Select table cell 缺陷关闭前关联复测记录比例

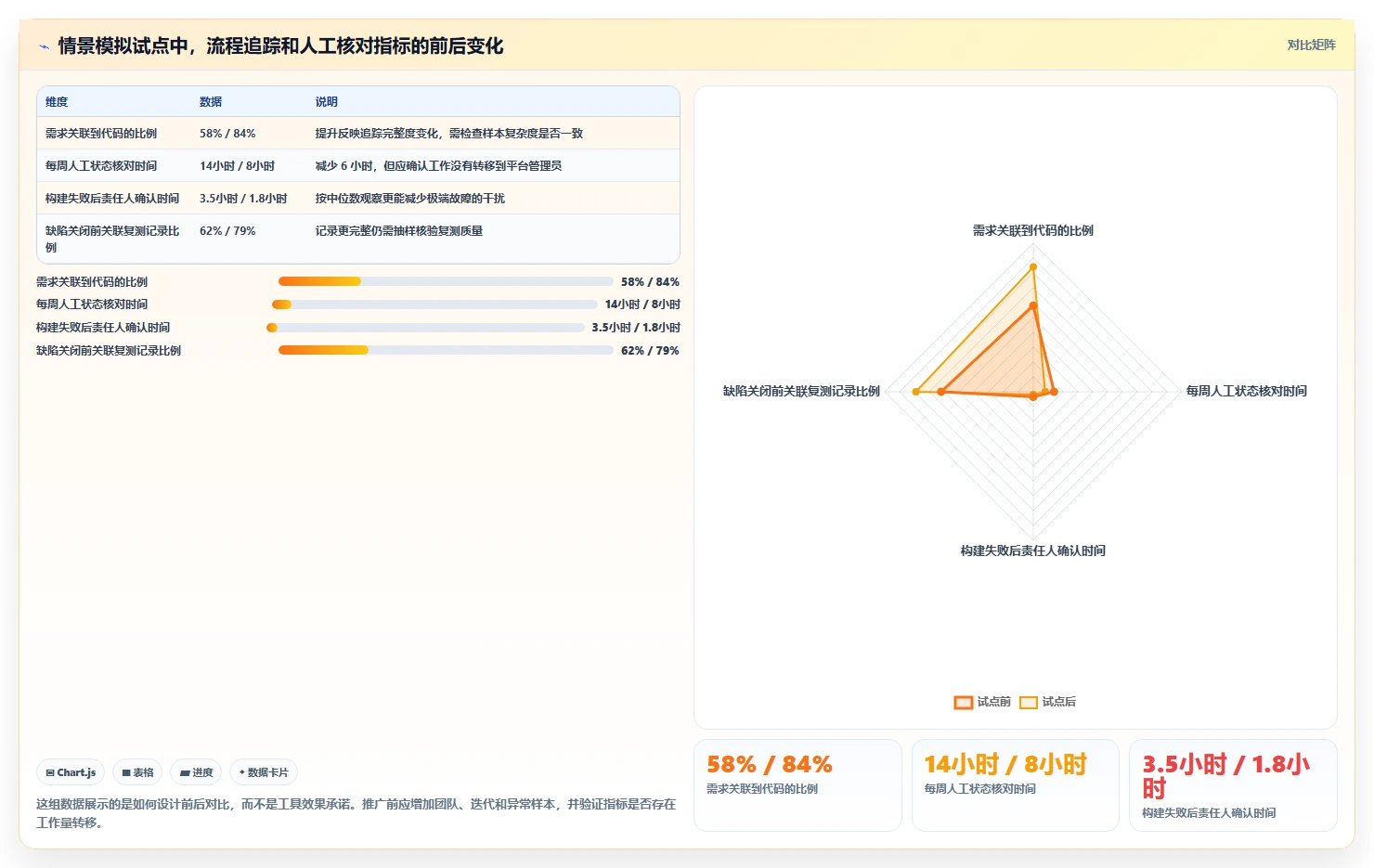click(x=112, y=240)
